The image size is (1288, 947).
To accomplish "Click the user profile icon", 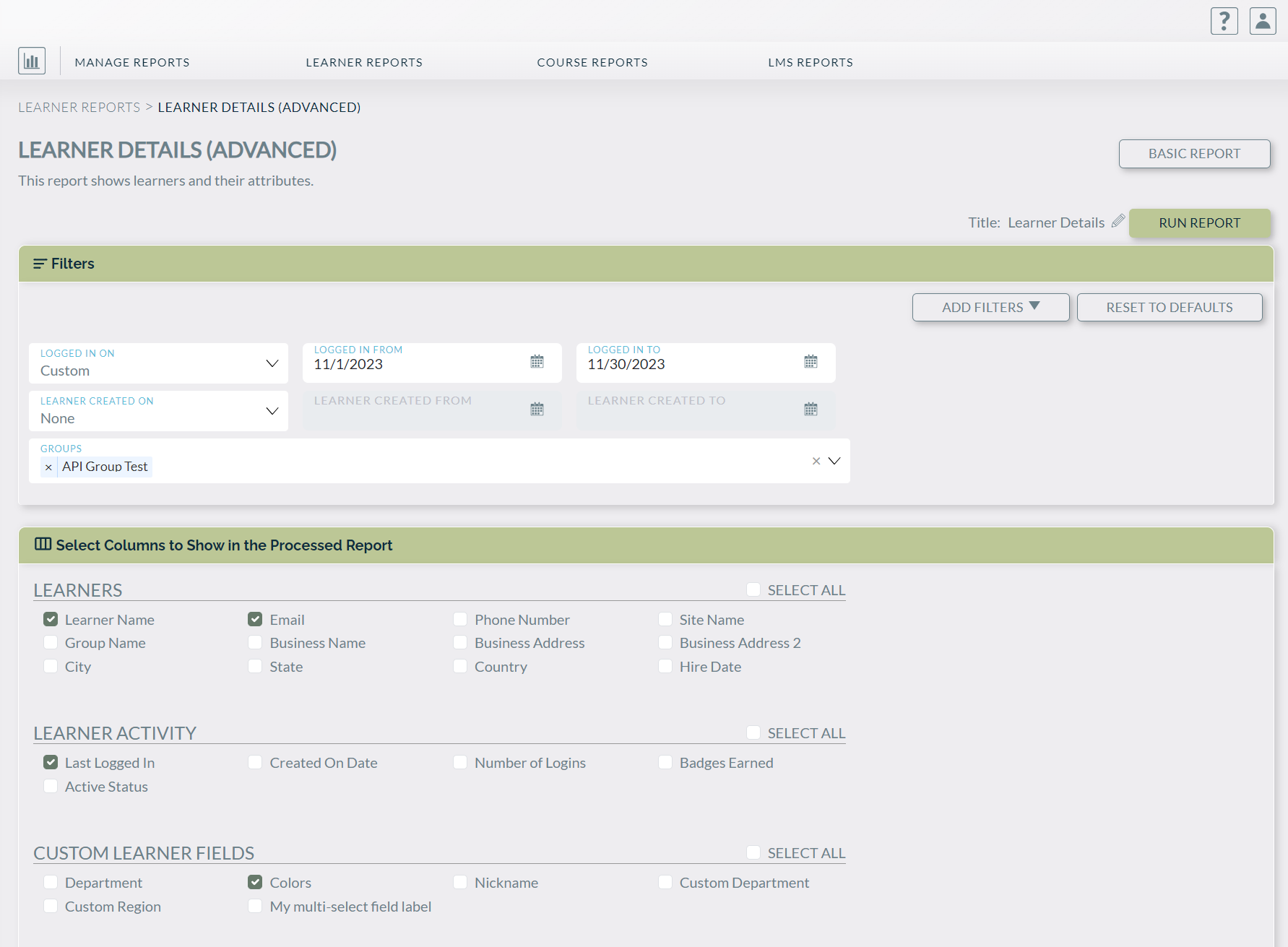I will tap(1263, 20).
